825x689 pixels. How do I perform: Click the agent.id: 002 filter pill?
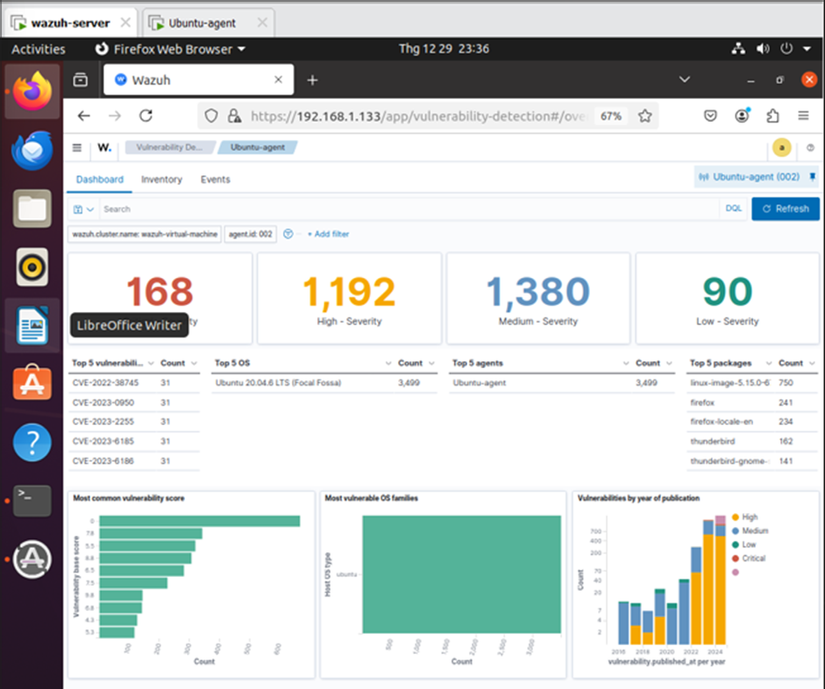tap(250, 234)
